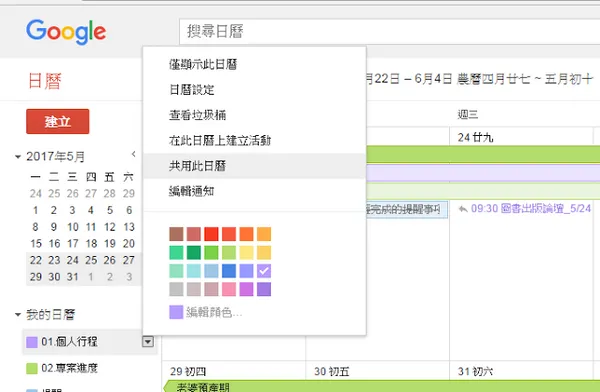The height and width of the screenshot is (392, 600).
Task: Open 日曆設定 from the context menu
Action: click(x=254, y=90)
